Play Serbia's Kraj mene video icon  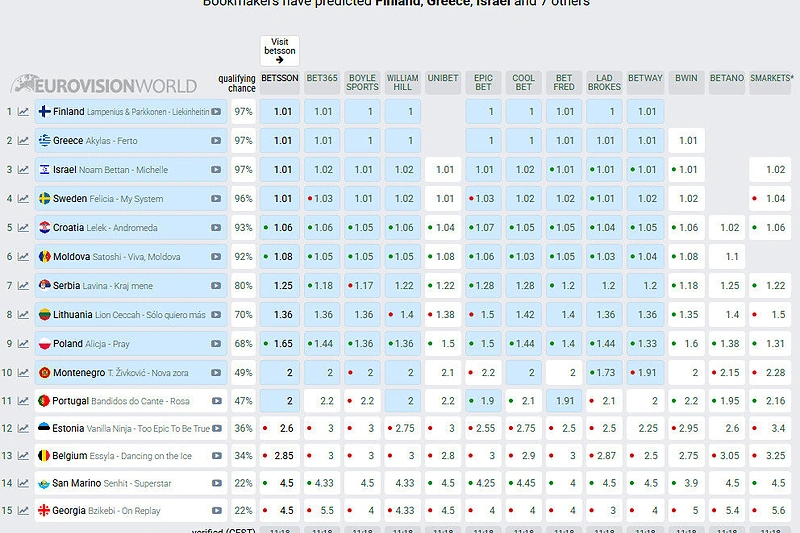tap(216, 286)
